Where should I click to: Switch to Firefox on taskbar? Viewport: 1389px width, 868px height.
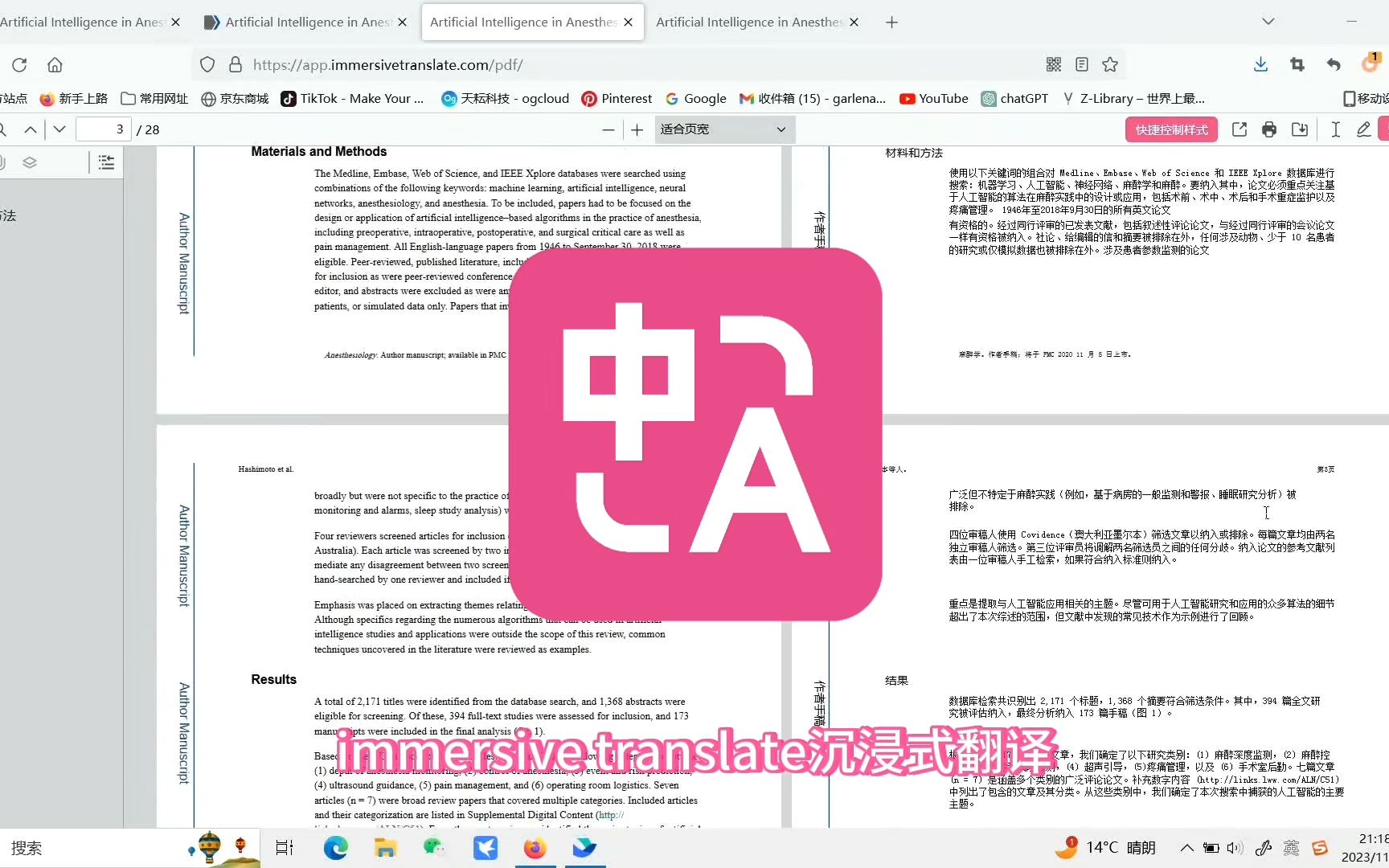click(x=535, y=848)
